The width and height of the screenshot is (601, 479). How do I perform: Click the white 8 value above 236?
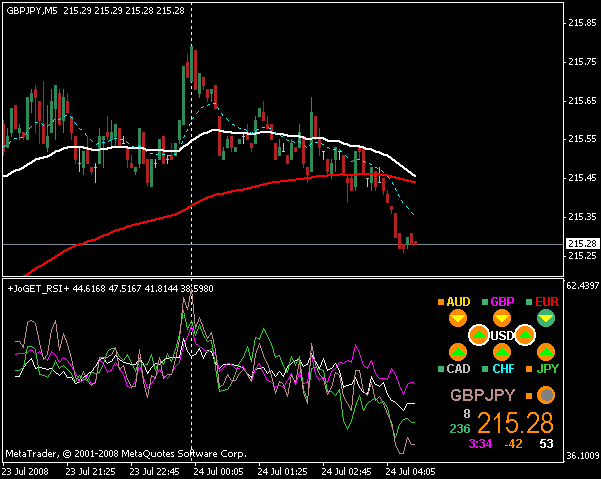click(466, 414)
